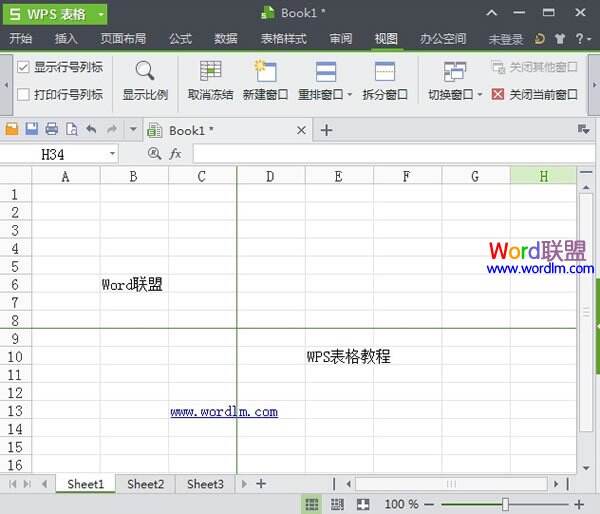This screenshot has height=514, width=600.
Task: Enable the 打印行号列标 checkbox
Action: (23, 95)
